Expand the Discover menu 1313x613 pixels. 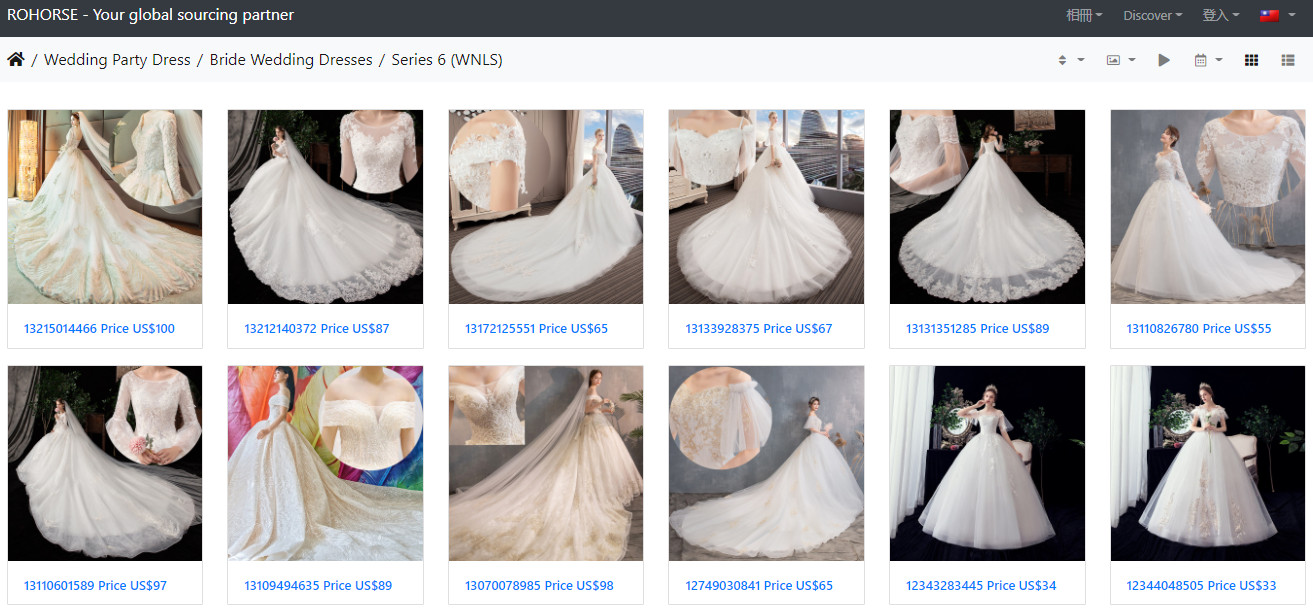point(1152,15)
